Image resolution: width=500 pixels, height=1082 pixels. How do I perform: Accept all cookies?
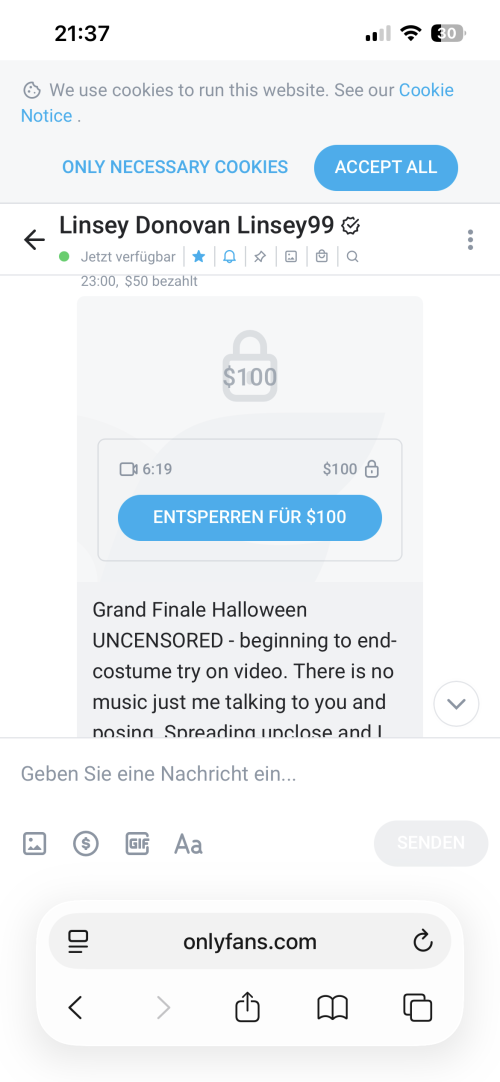coord(386,167)
